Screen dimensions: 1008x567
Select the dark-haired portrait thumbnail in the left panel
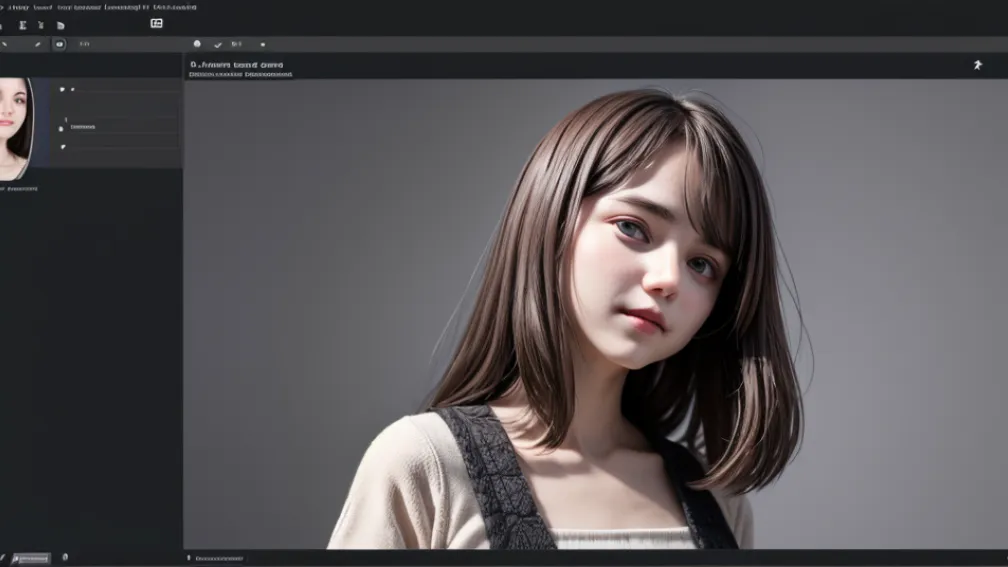point(16,128)
